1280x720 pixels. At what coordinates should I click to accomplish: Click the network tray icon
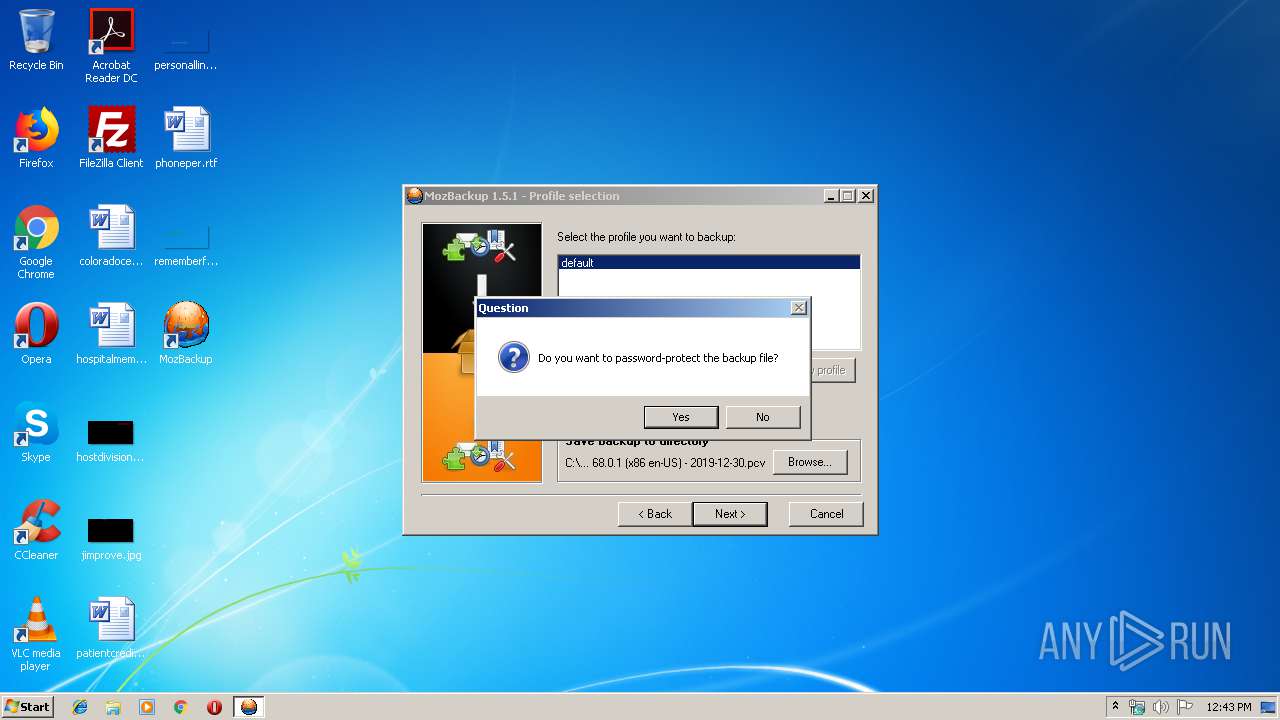click(x=1137, y=707)
